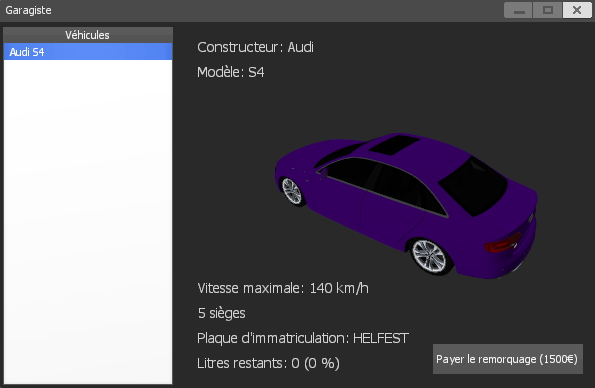This screenshot has width=595, height=388.
Task: Click the Véhicules column header
Action: click(88, 35)
